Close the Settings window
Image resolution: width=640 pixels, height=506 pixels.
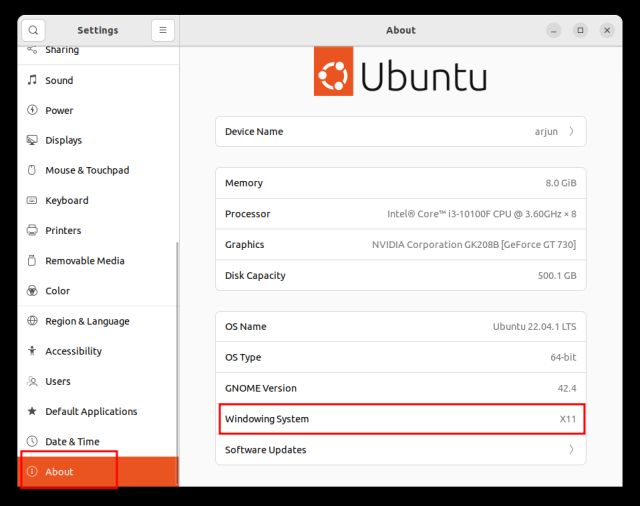[x=607, y=30]
